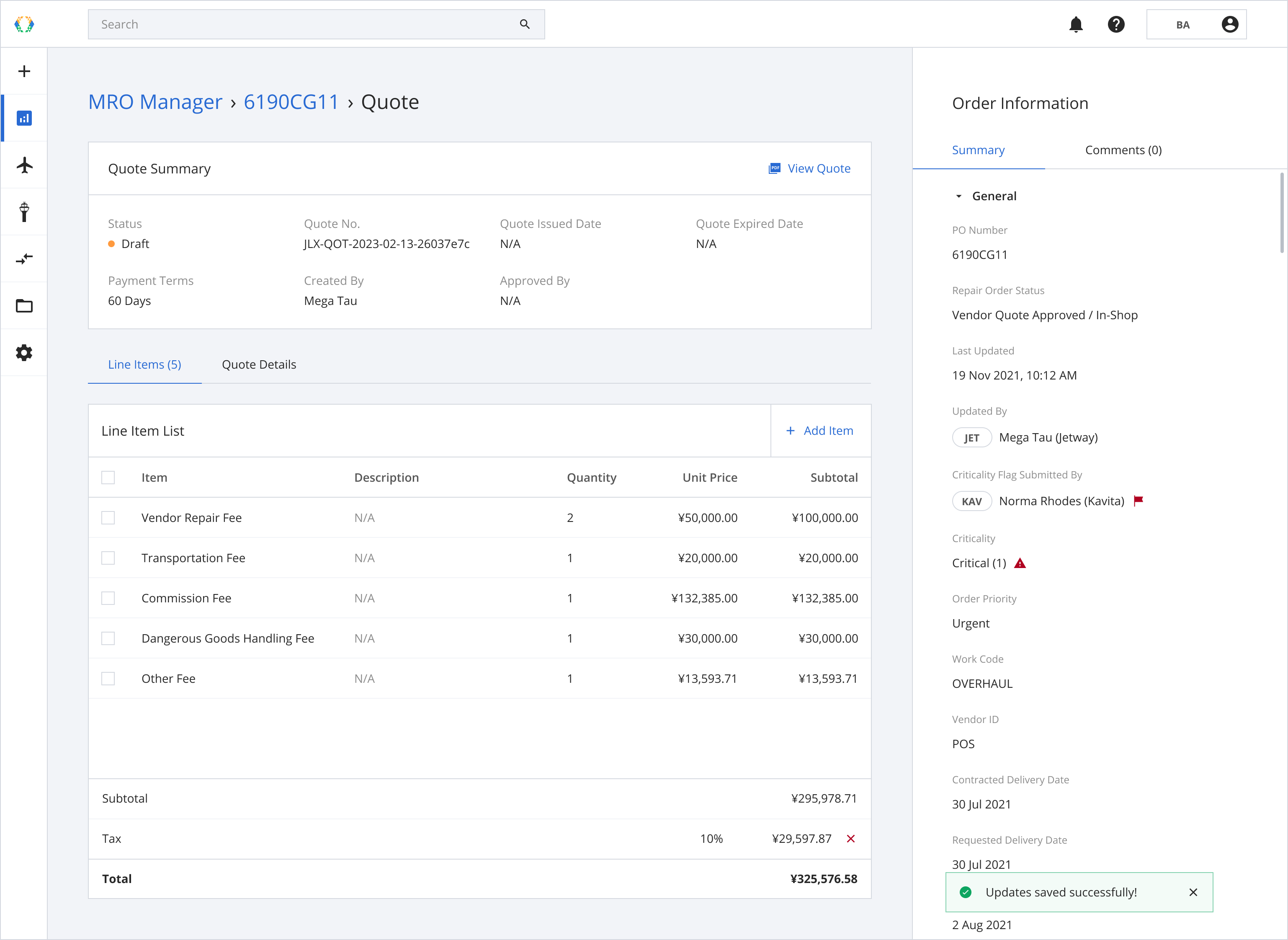Collapse the General section arrow
1288x940 pixels.
(959, 196)
